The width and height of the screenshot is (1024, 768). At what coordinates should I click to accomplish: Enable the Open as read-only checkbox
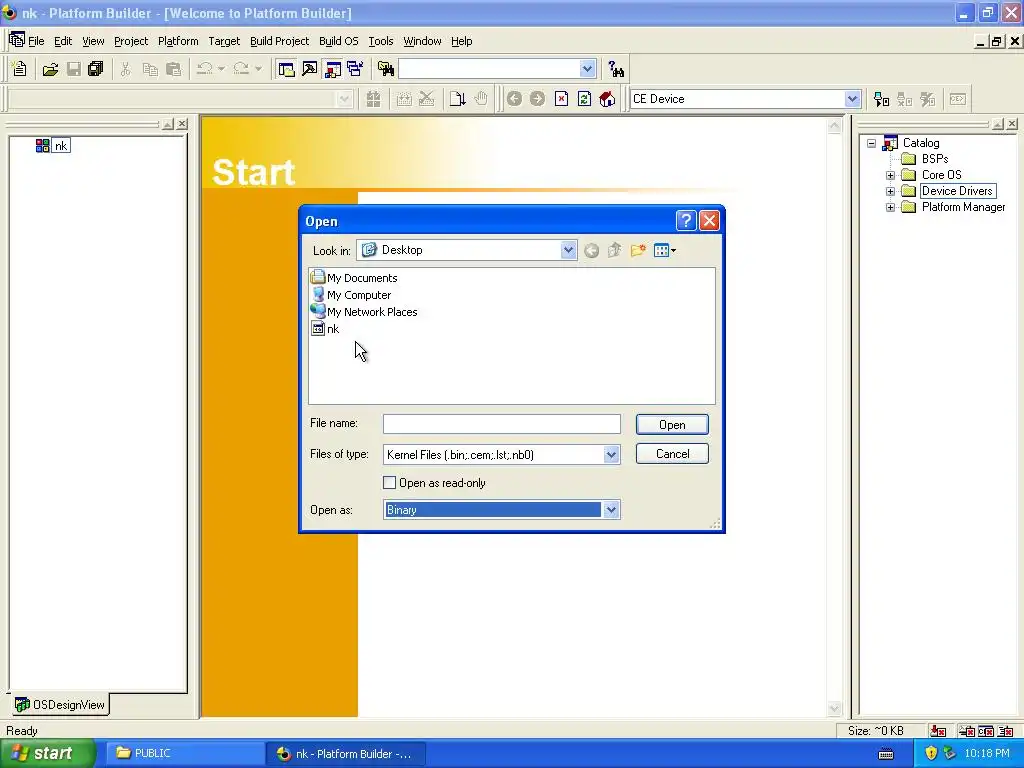click(389, 483)
